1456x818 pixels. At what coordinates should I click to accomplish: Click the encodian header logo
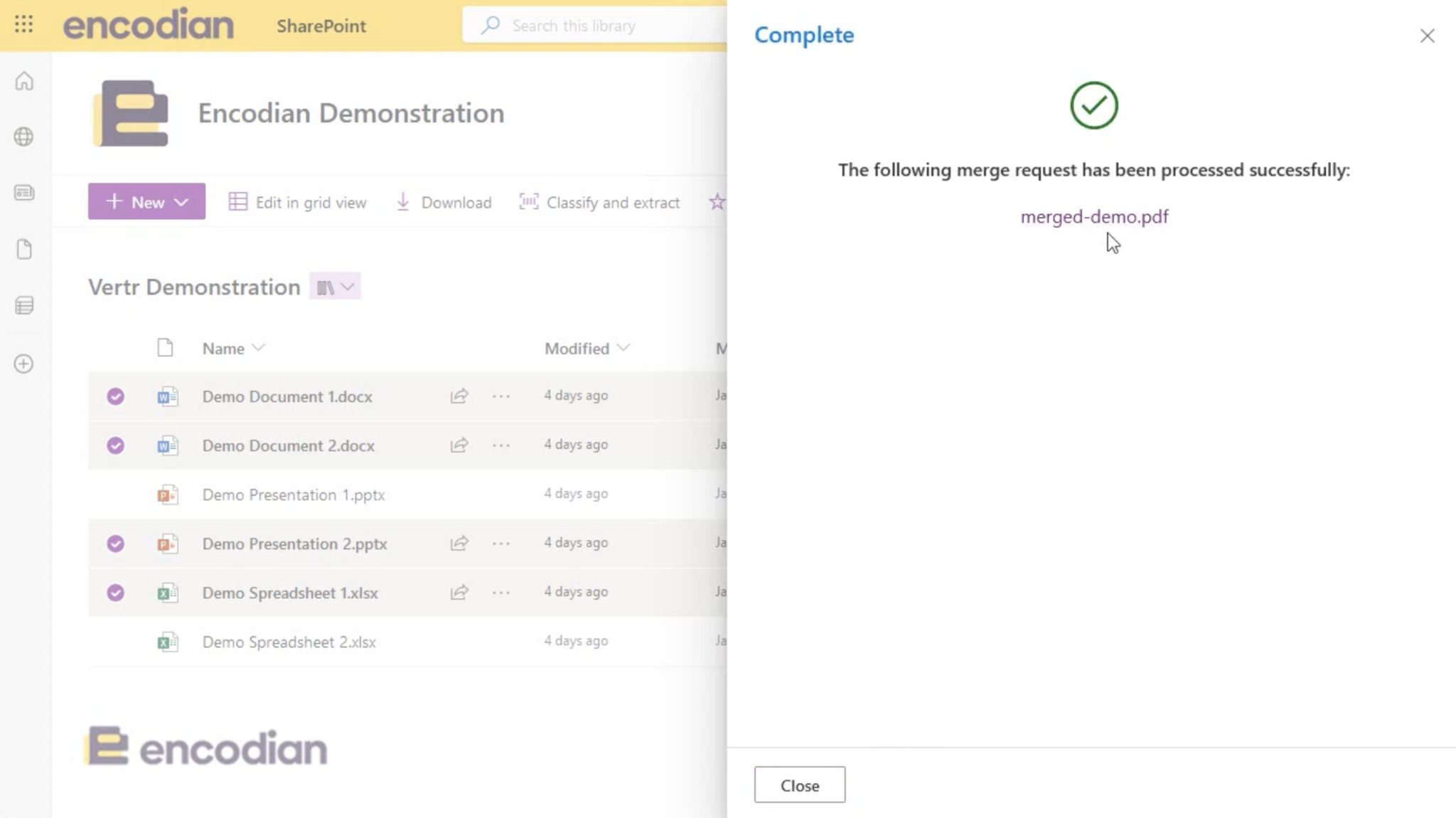(x=149, y=25)
